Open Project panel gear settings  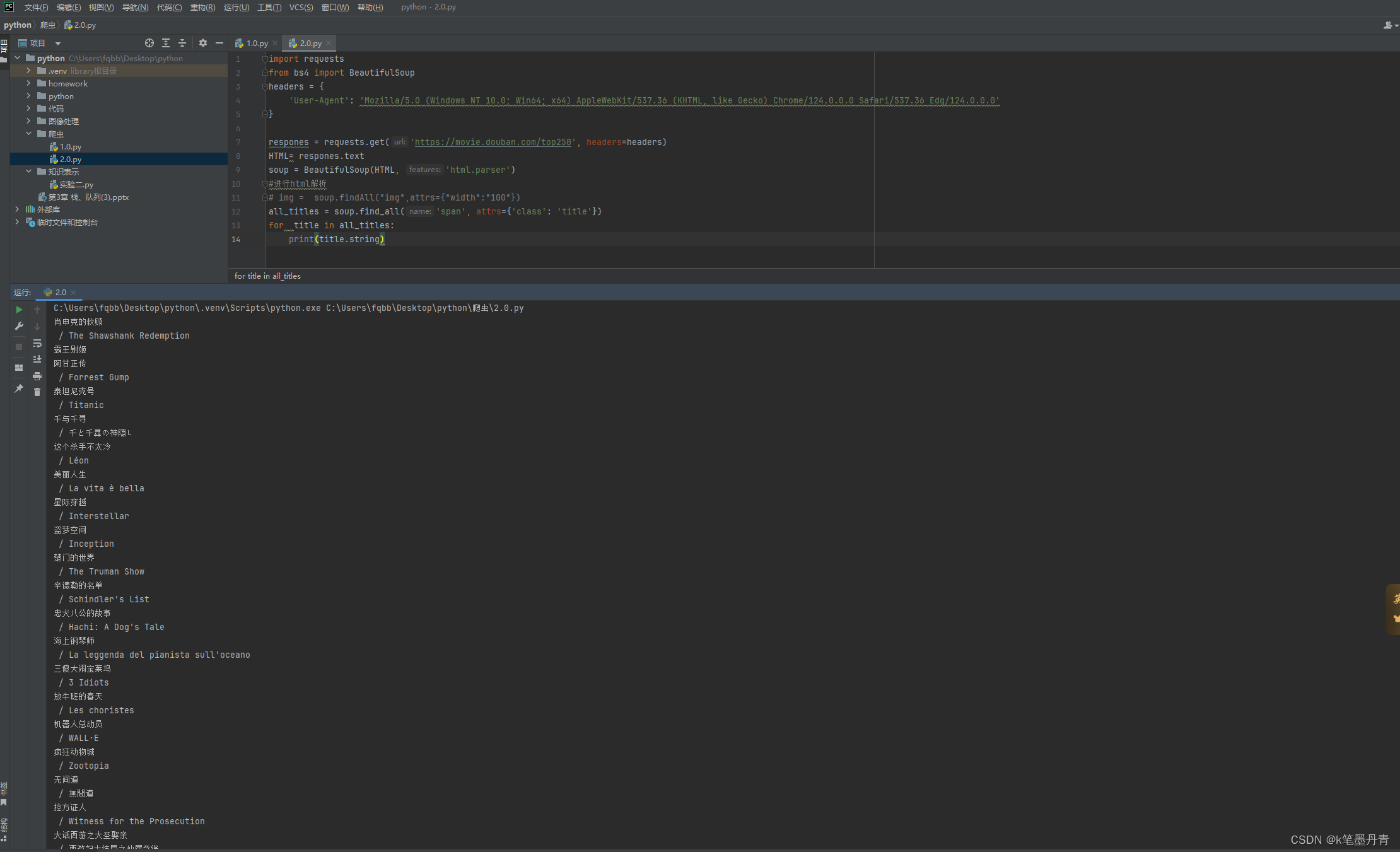[x=203, y=43]
